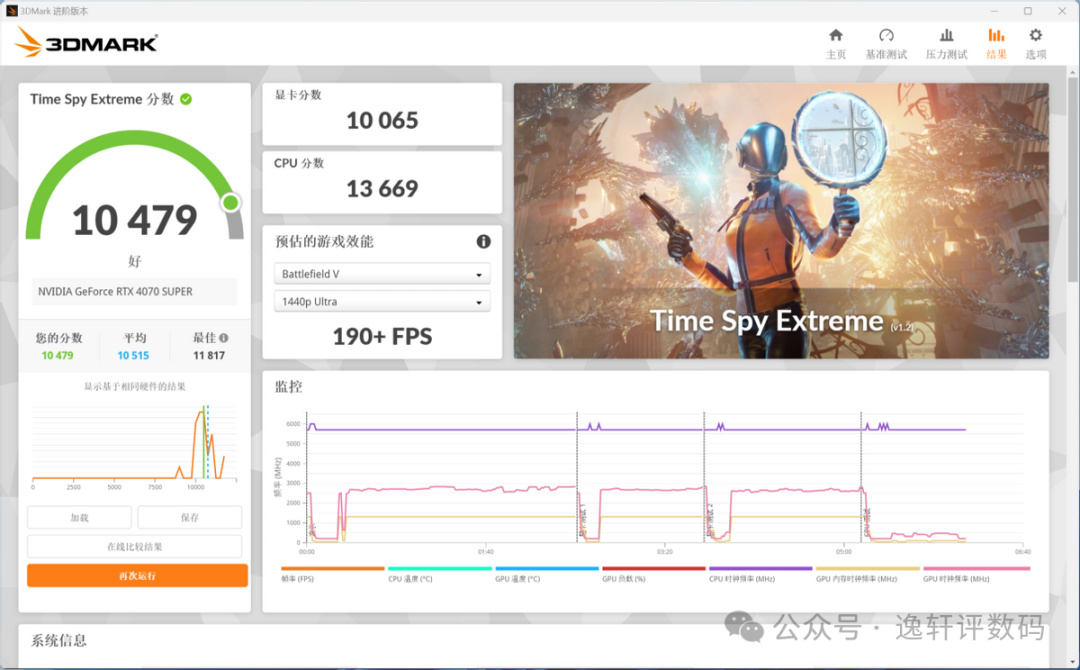
Task: Open the 基准测试 benchmark gauge icon
Action: point(886,35)
